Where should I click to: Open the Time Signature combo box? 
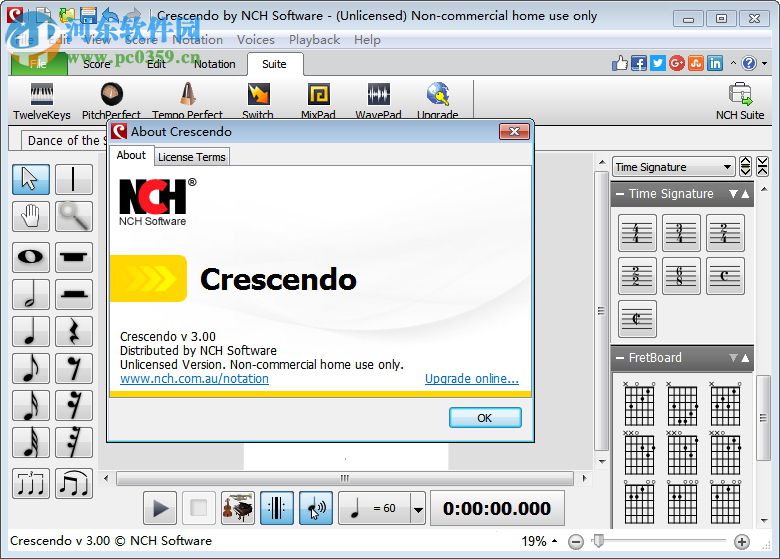(x=673, y=167)
